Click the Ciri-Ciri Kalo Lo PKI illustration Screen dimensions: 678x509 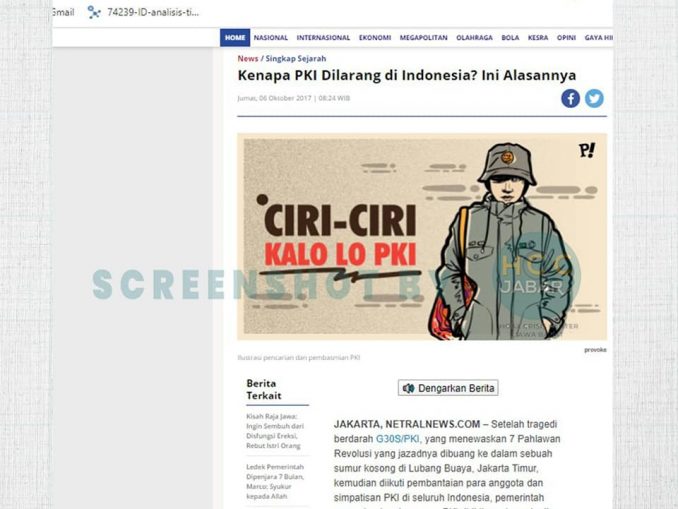[x=422, y=237]
